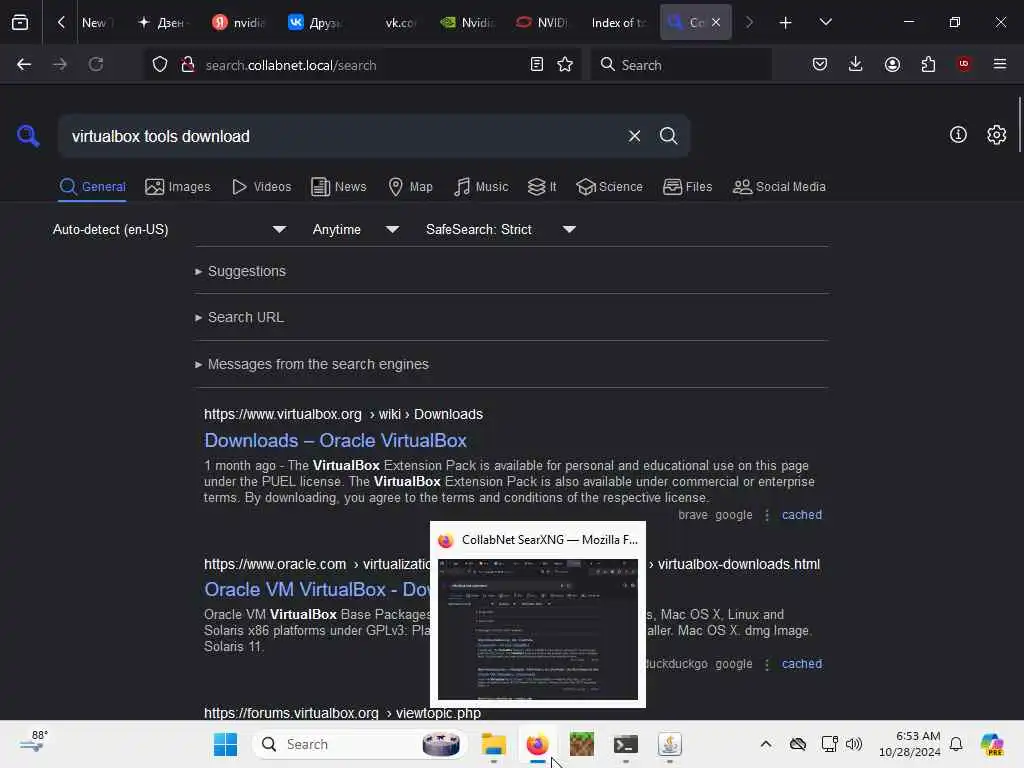Switch to the NVIDIA browser tab

[x=541, y=23]
